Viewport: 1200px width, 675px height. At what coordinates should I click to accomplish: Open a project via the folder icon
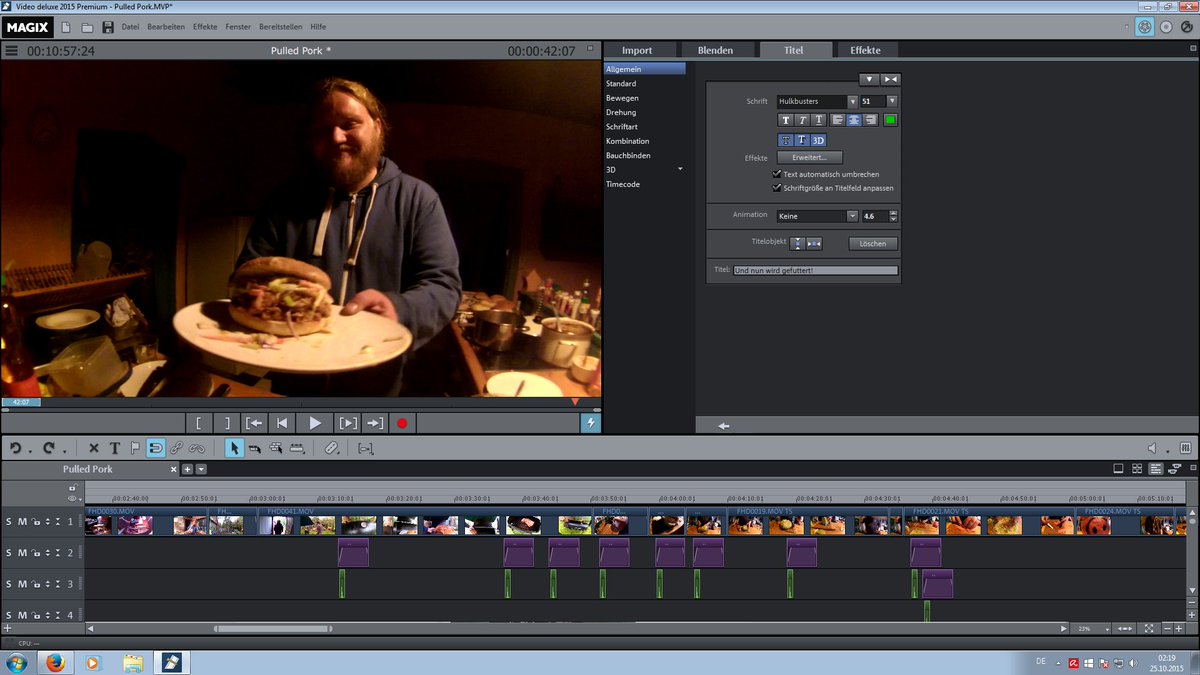pos(87,27)
